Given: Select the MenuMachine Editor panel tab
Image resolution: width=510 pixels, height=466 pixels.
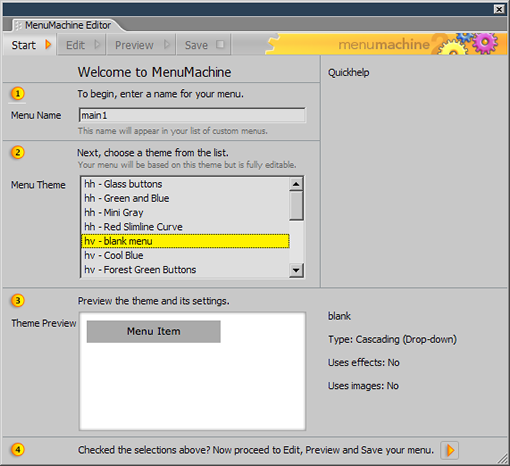Looking at the screenshot, I should pos(68,25).
